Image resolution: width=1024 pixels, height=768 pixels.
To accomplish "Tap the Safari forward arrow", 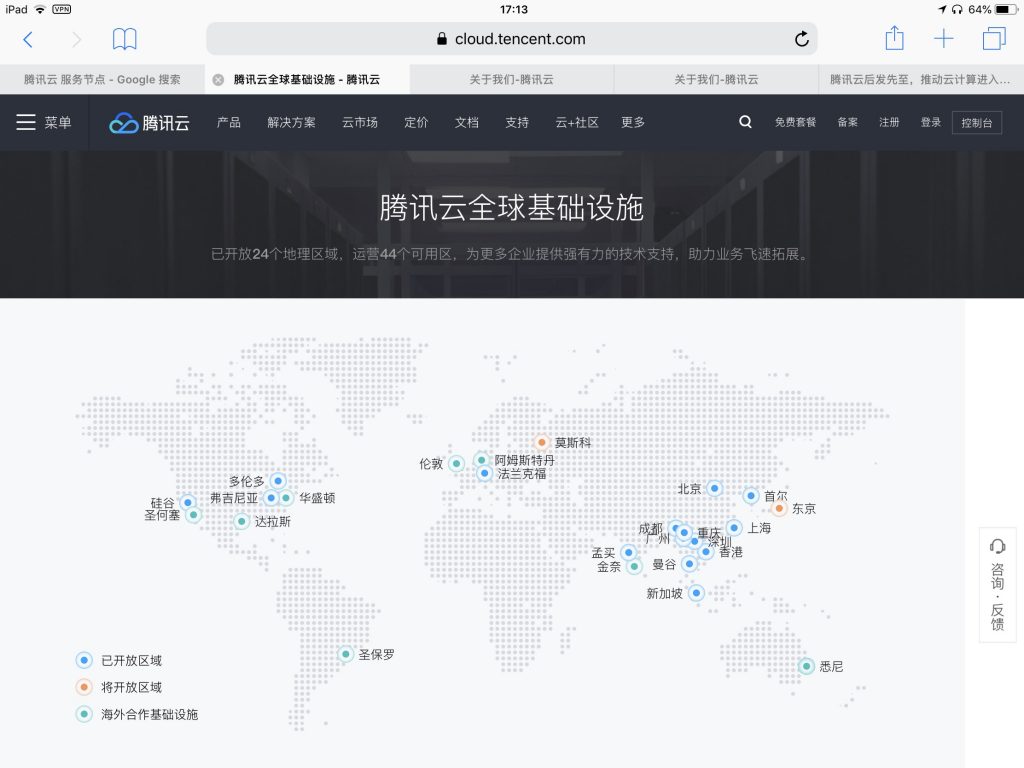I will [76, 39].
